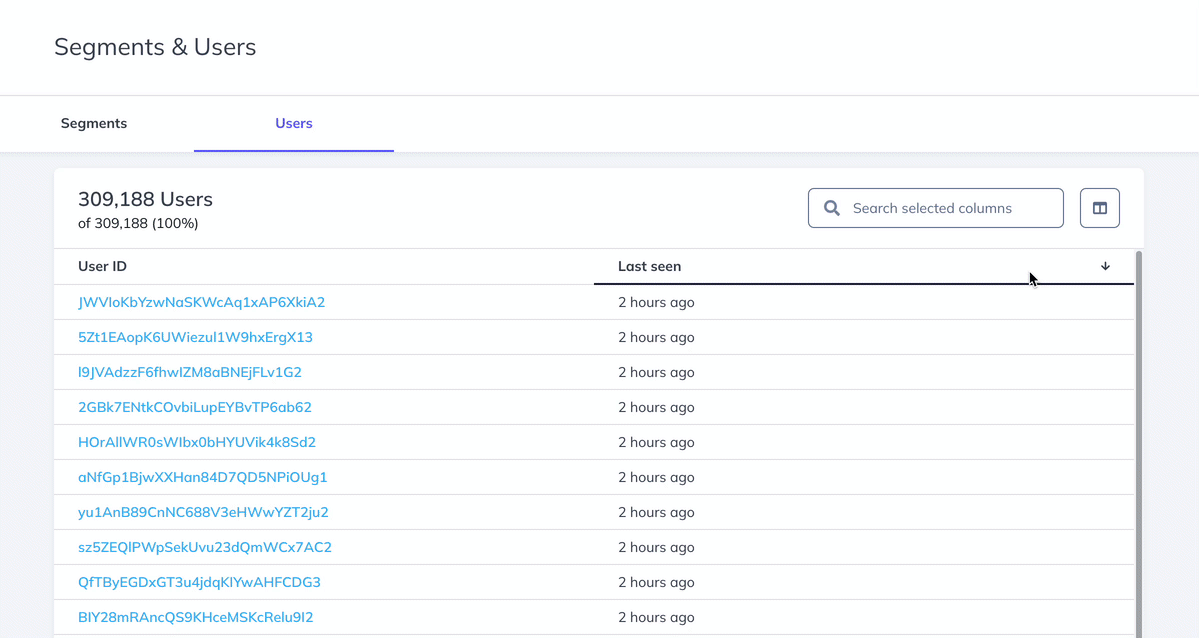Open user aNfGp1BjwXXHan84D7QD5NPiOUg1
The width and height of the screenshot is (1199, 638).
tap(203, 477)
